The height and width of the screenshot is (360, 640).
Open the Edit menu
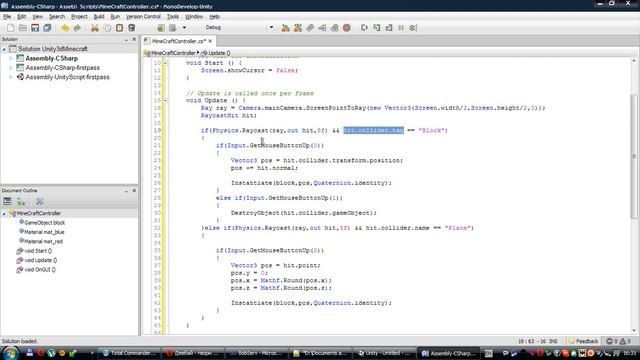point(22,17)
